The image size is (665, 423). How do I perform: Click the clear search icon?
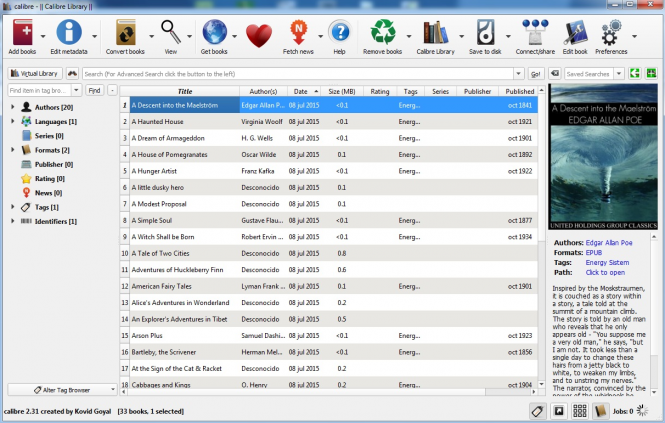click(554, 73)
